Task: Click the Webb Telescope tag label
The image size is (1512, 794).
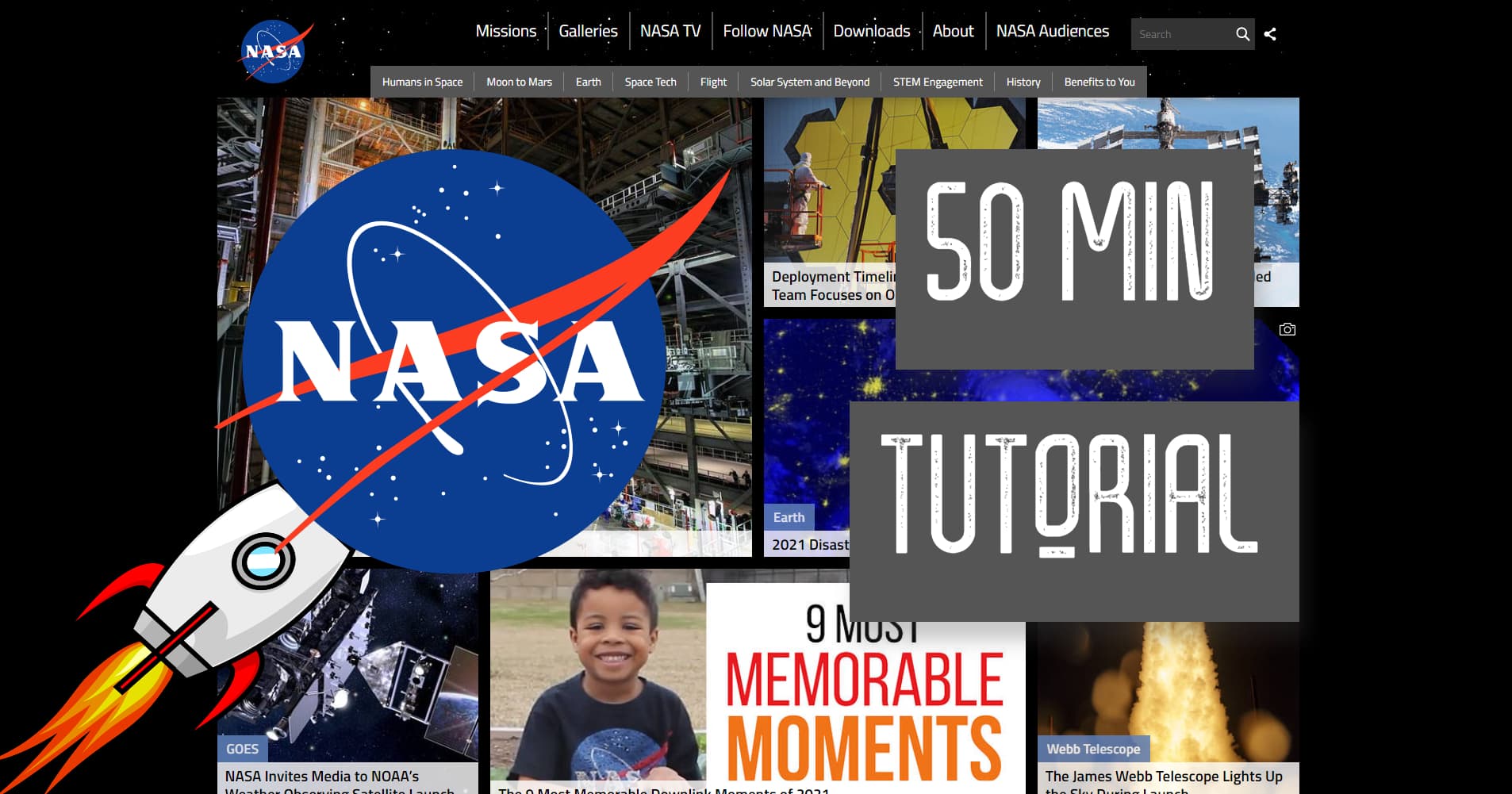Action: pyautogui.click(x=1092, y=749)
